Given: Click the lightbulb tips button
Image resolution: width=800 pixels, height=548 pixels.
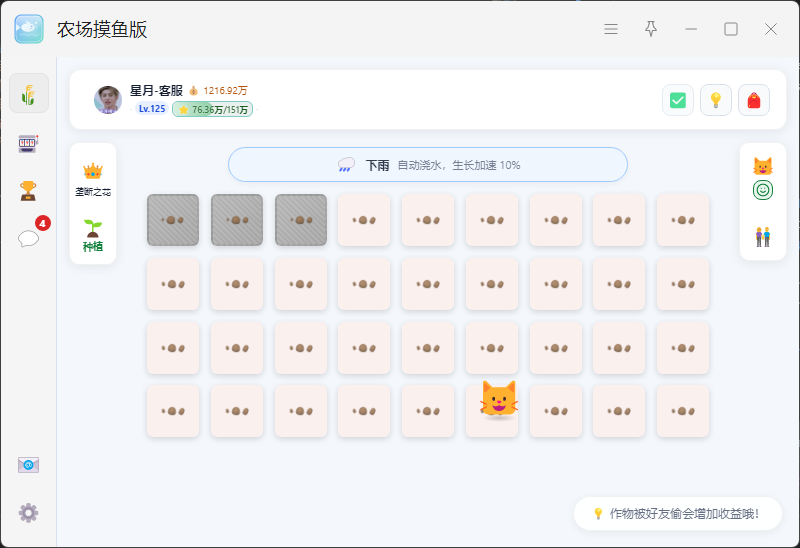Looking at the screenshot, I should [x=716, y=100].
